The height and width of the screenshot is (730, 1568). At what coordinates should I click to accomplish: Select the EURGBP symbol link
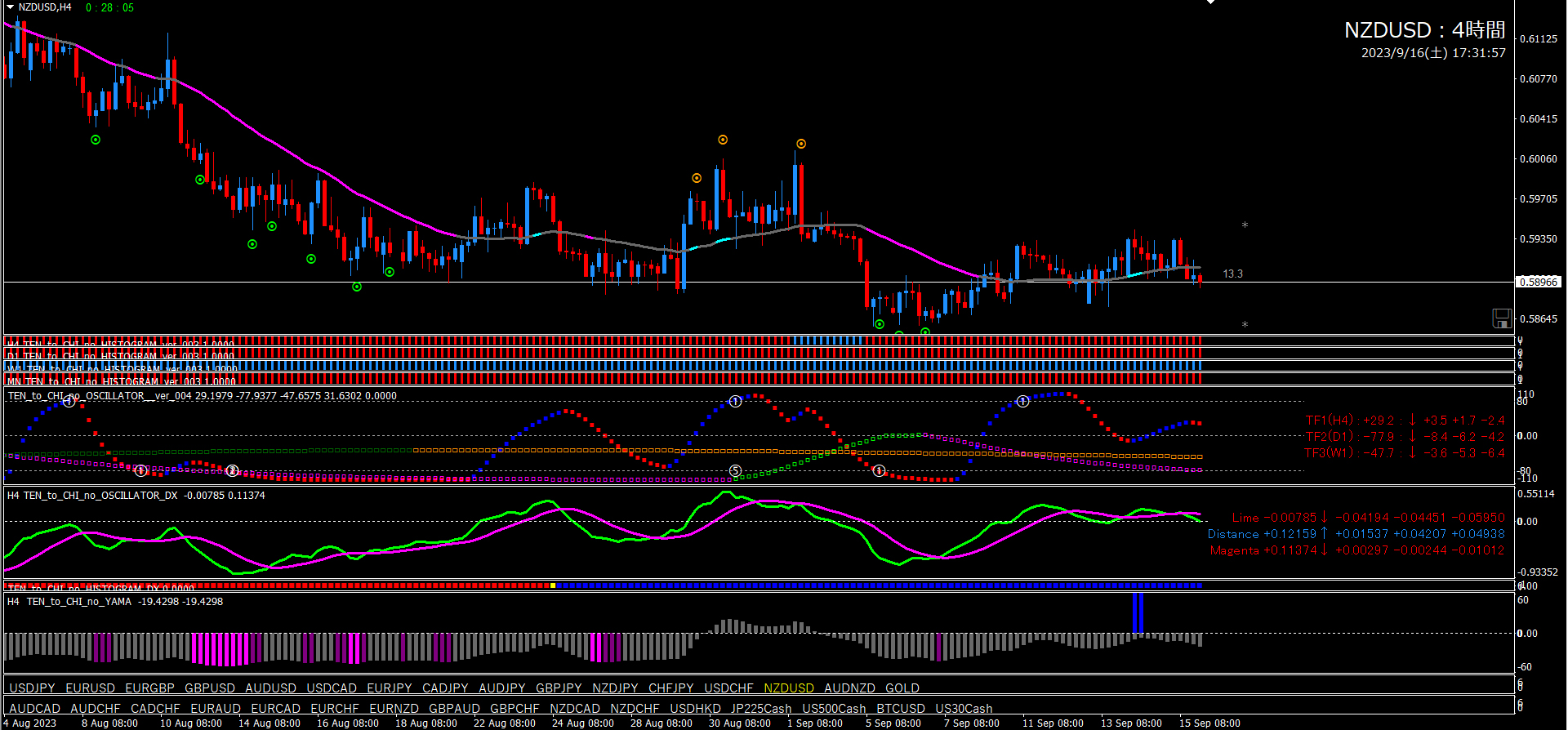tap(149, 688)
